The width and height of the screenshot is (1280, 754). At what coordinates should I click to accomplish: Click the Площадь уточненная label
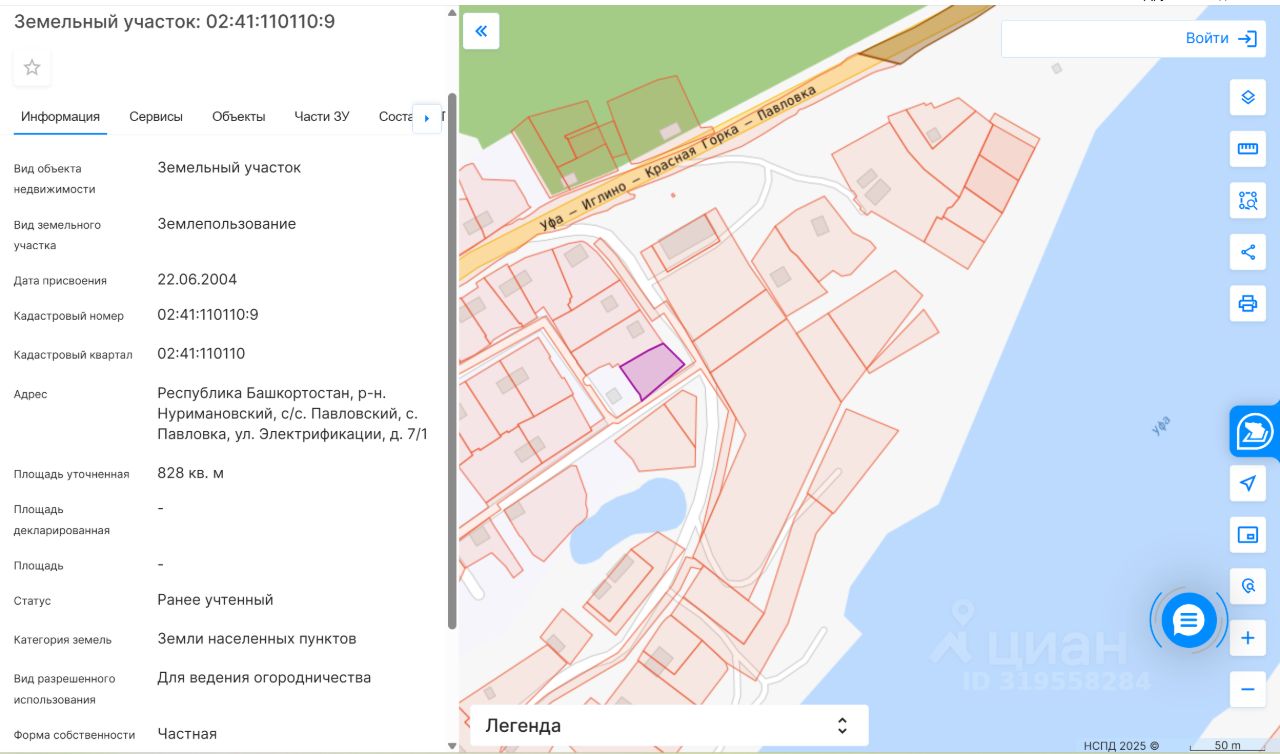coord(72,474)
